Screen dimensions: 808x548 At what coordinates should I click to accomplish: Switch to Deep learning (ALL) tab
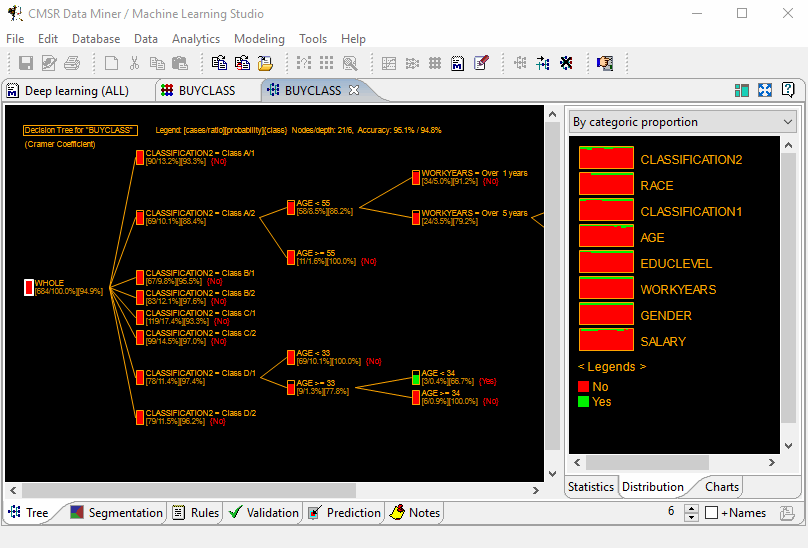(x=77, y=91)
